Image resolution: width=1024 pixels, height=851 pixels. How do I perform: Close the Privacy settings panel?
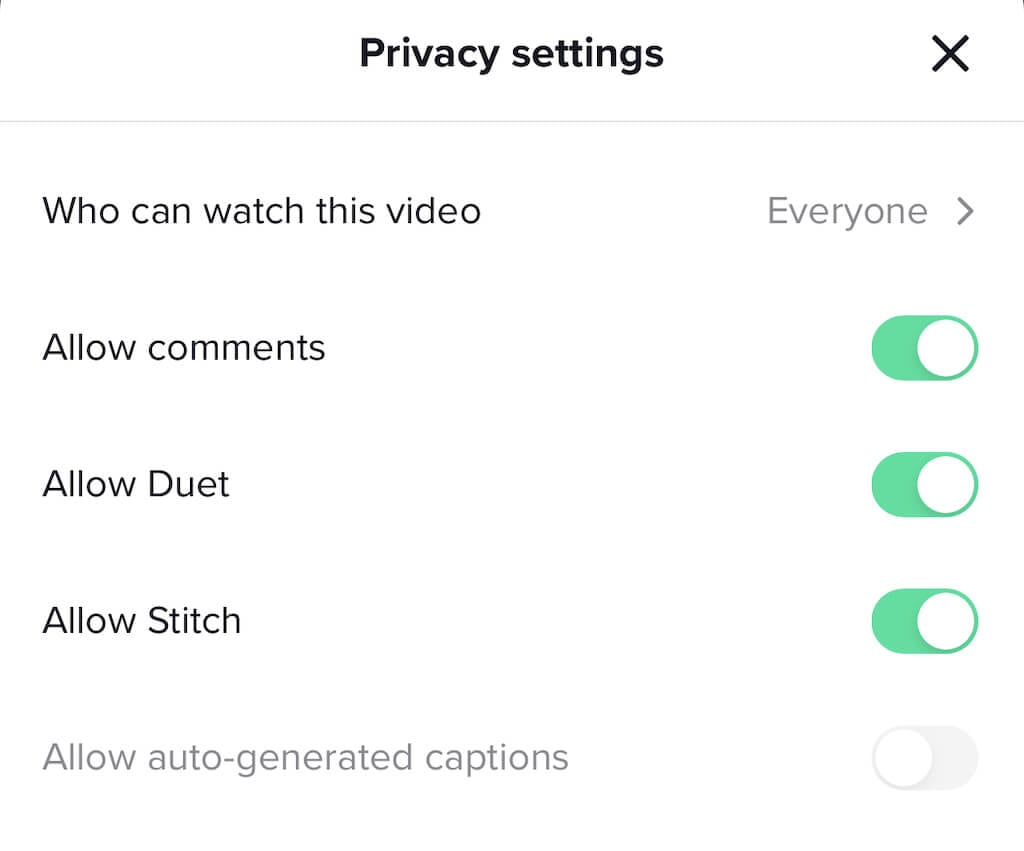(949, 54)
